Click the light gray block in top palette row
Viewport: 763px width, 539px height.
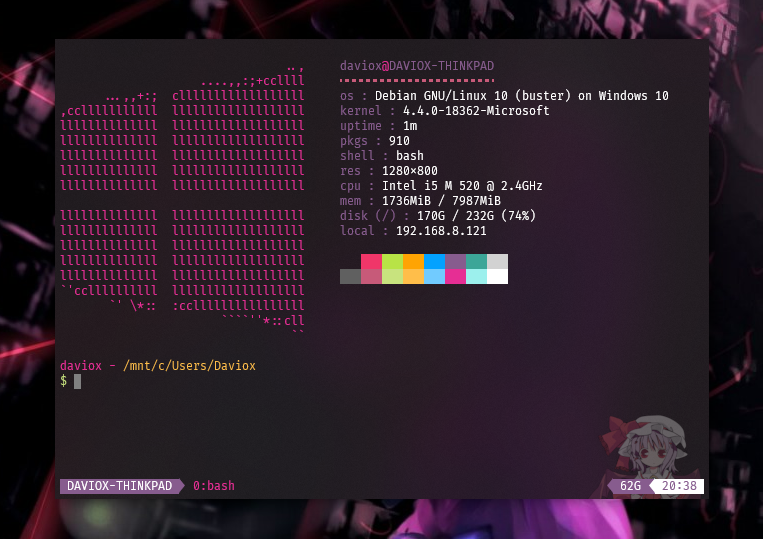497,261
